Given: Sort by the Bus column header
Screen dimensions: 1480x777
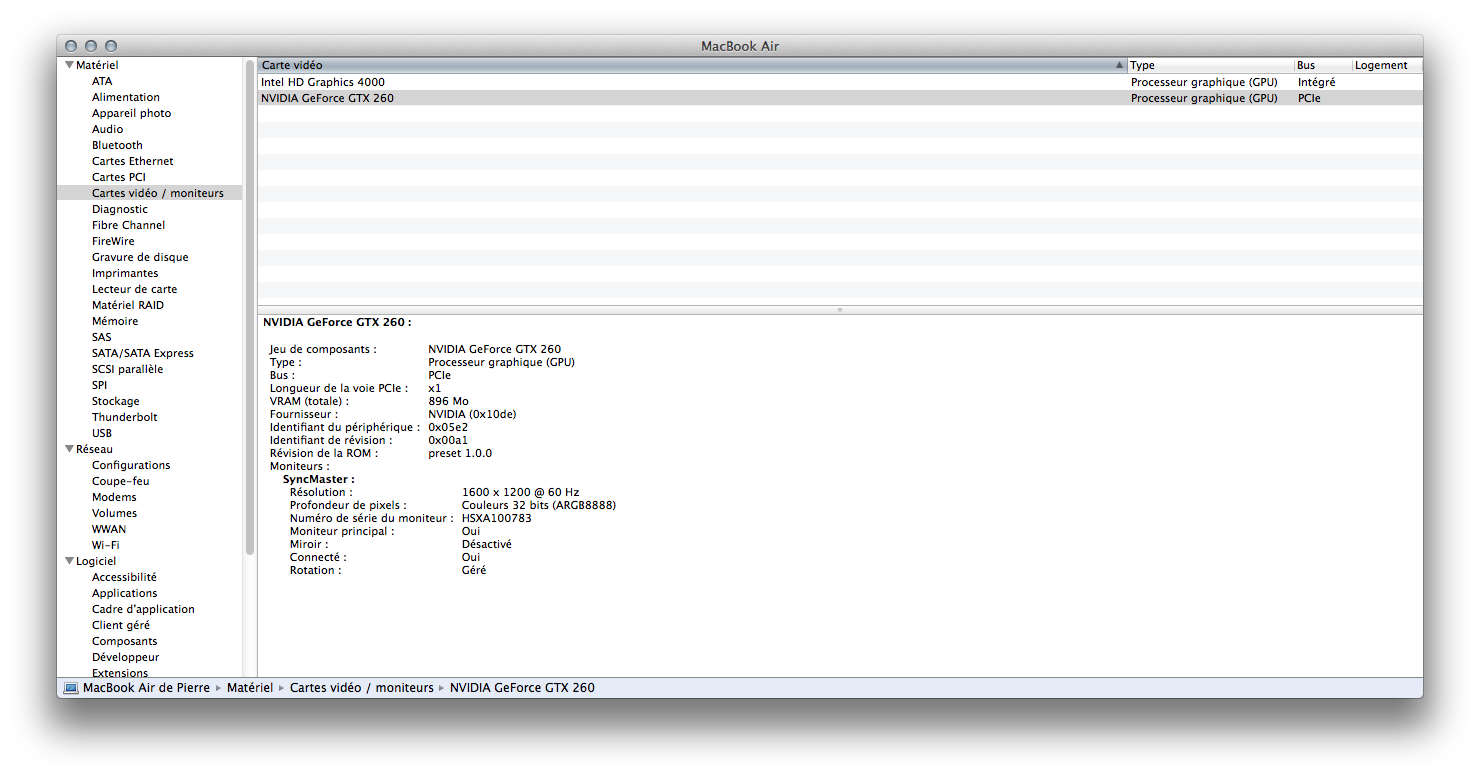Looking at the screenshot, I should [1318, 65].
